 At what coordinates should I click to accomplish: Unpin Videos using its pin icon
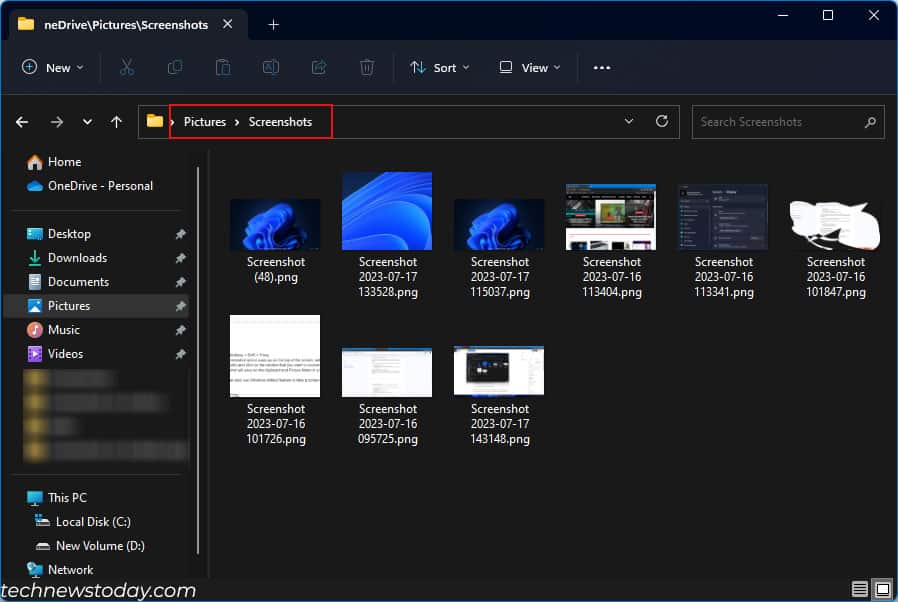coord(180,355)
